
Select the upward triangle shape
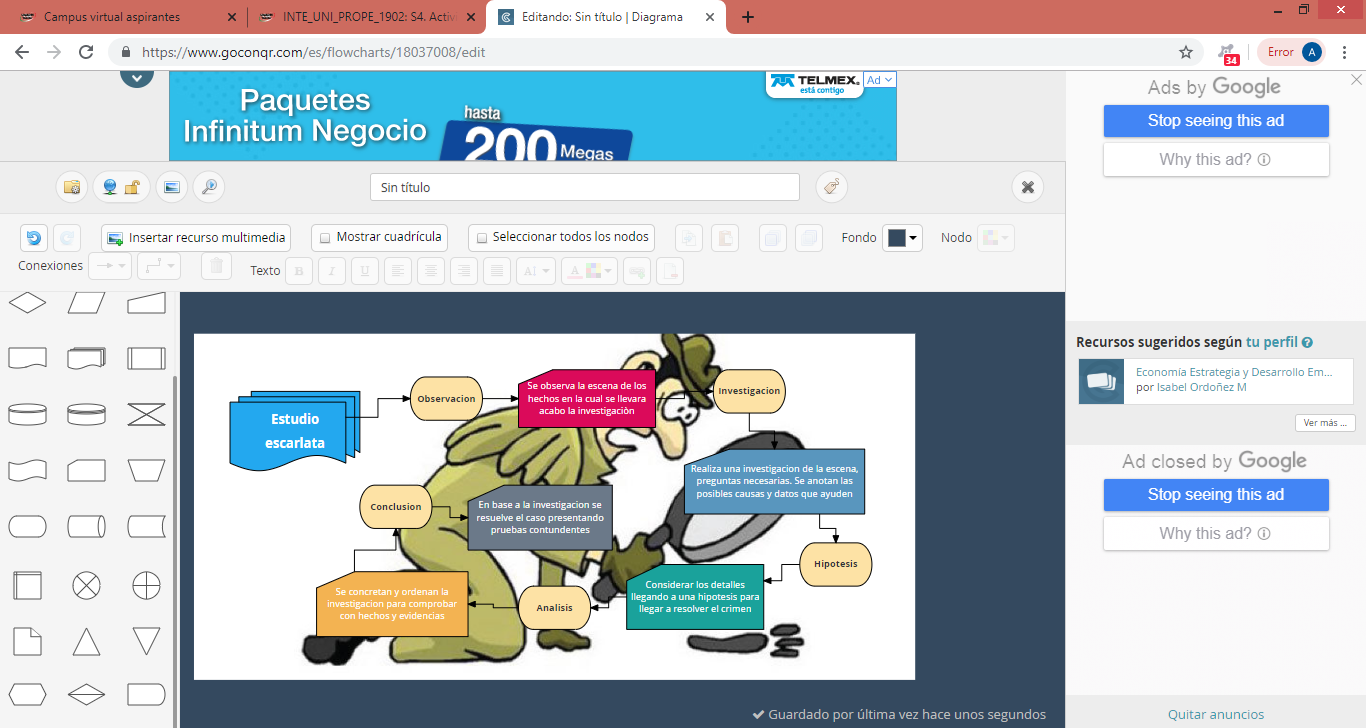coord(87,641)
